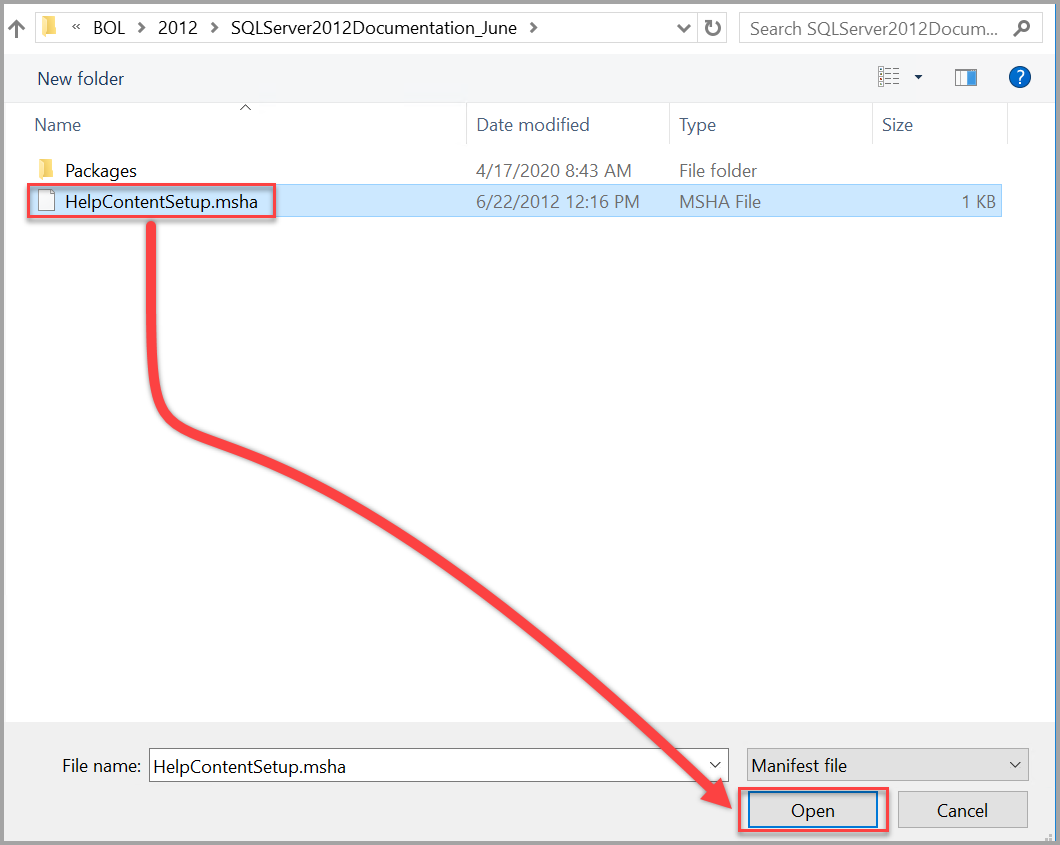Open the File name combo box dropdown
This screenshot has height=845, width=1060.
pos(716,765)
